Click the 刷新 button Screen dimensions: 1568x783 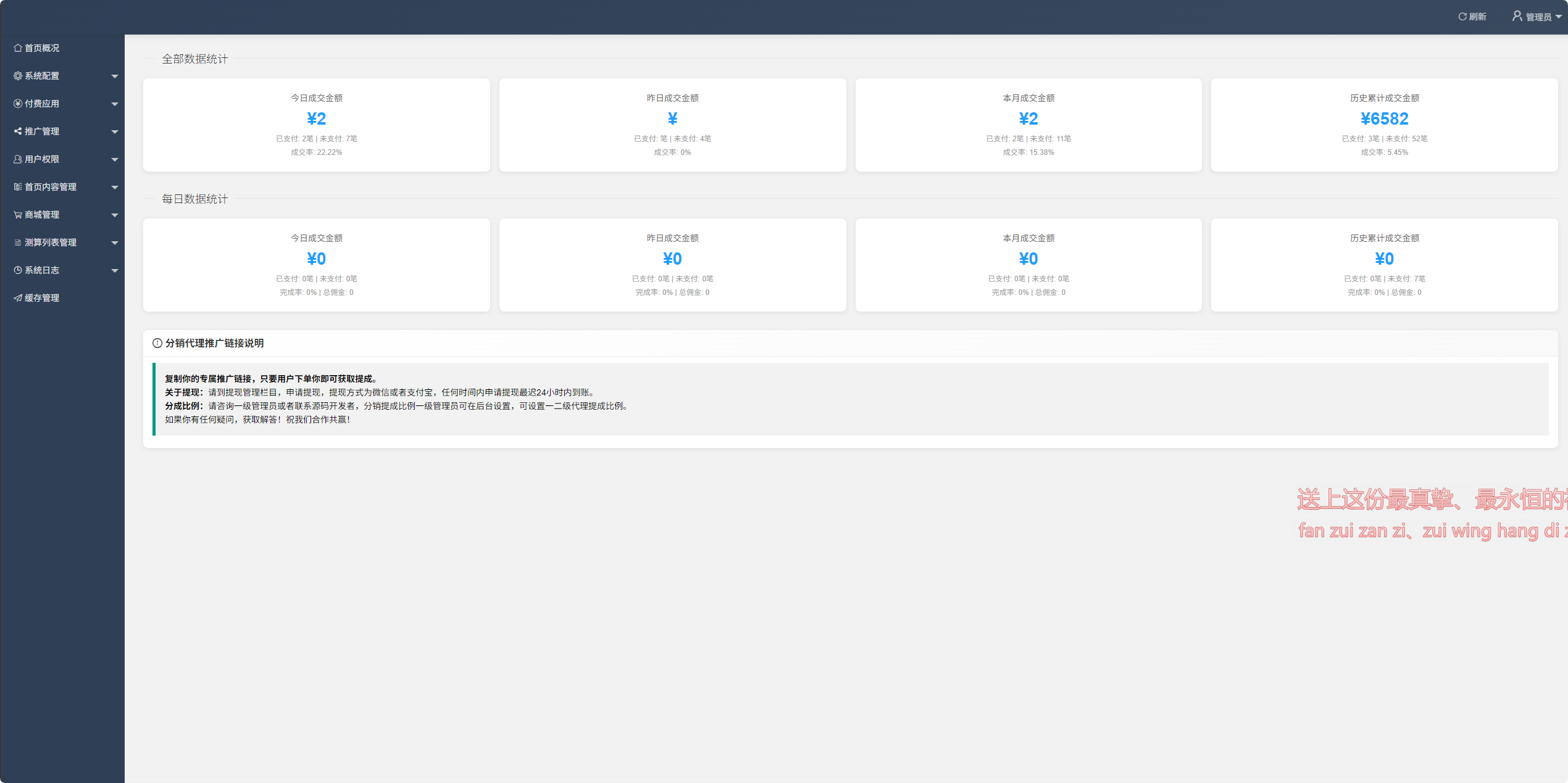coord(1472,17)
